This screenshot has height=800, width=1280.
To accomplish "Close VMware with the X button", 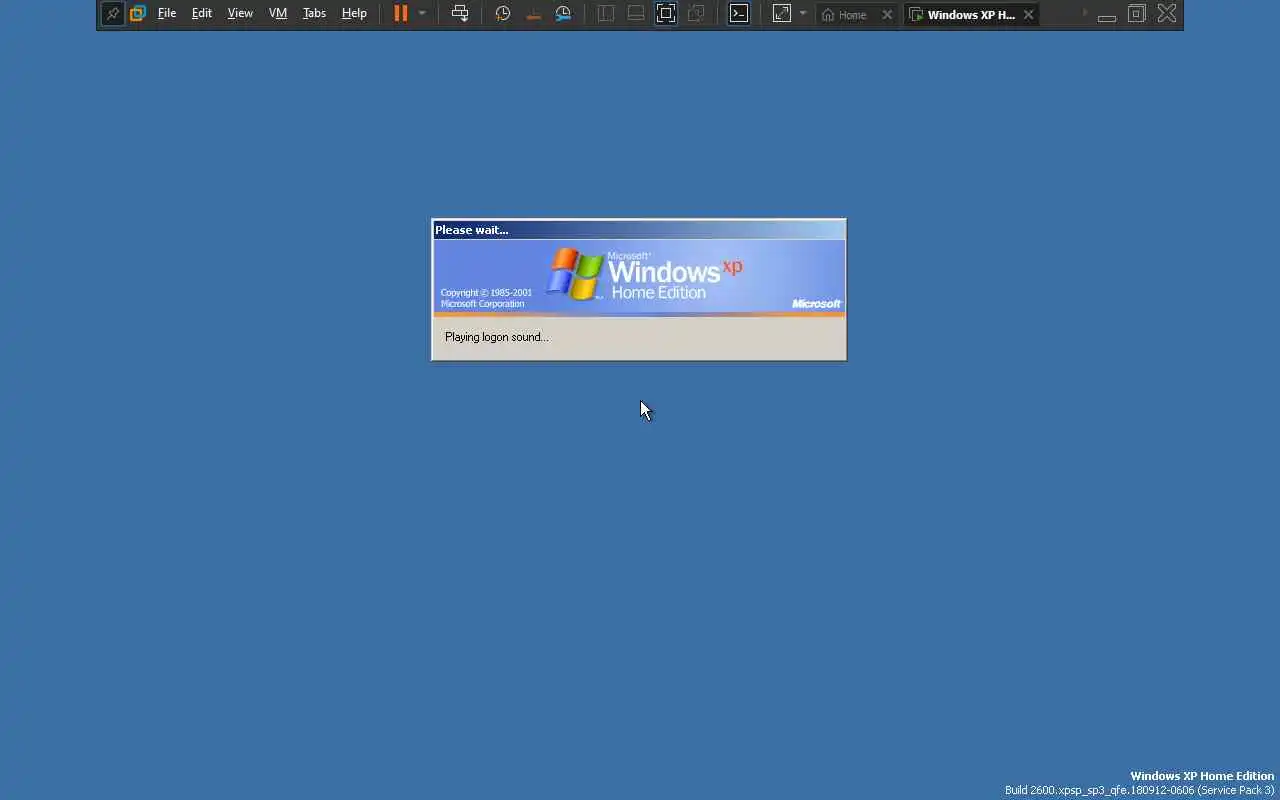I will pyautogui.click(x=1167, y=14).
